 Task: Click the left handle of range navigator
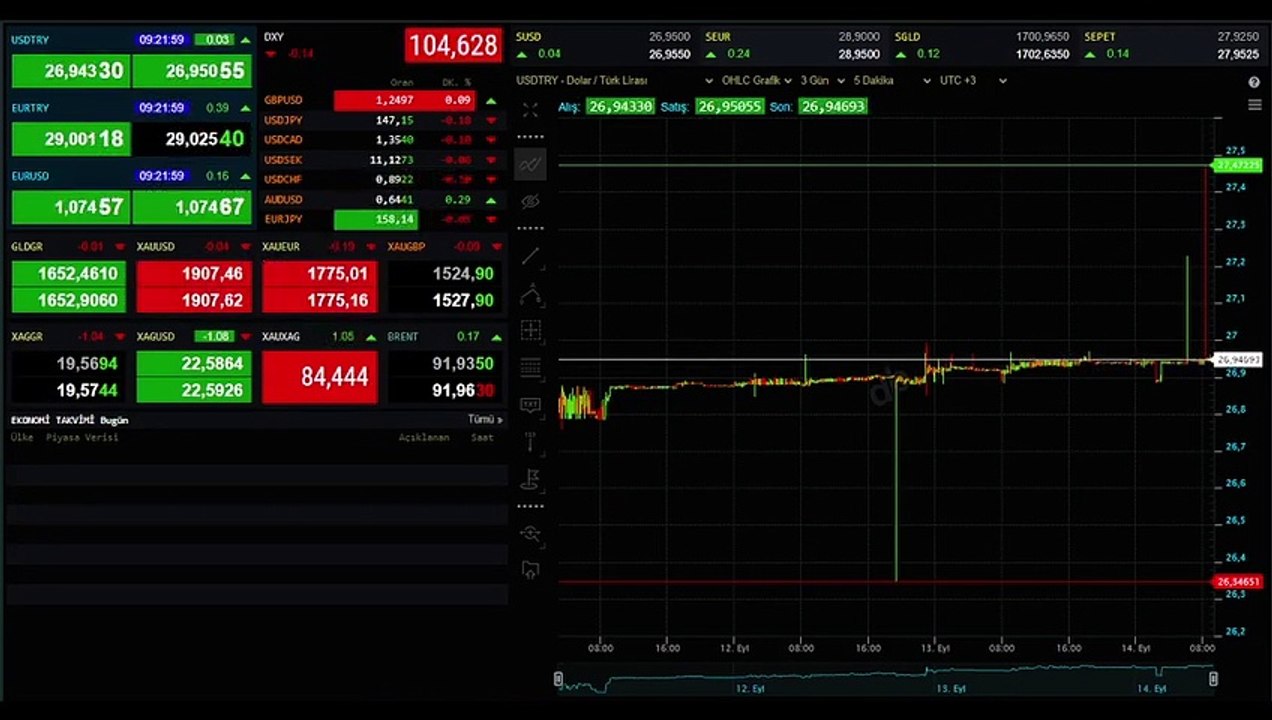click(x=559, y=679)
